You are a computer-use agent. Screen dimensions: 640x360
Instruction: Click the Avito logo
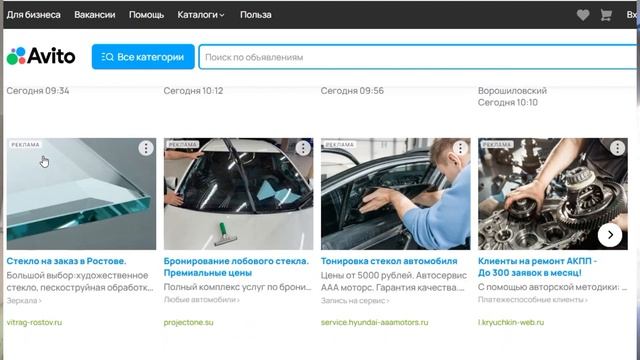[x=41, y=56]
